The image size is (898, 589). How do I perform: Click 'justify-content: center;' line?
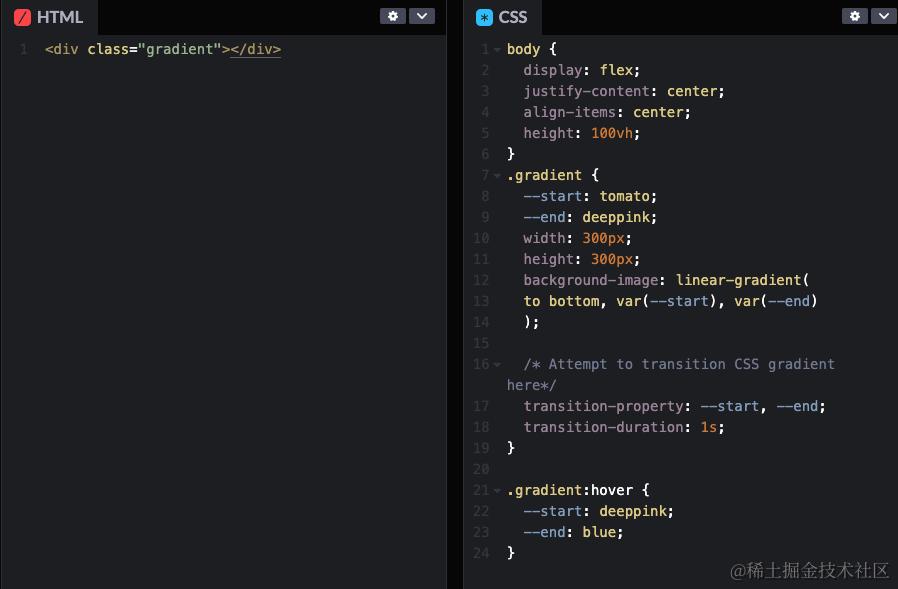click(x=624, y=91)
